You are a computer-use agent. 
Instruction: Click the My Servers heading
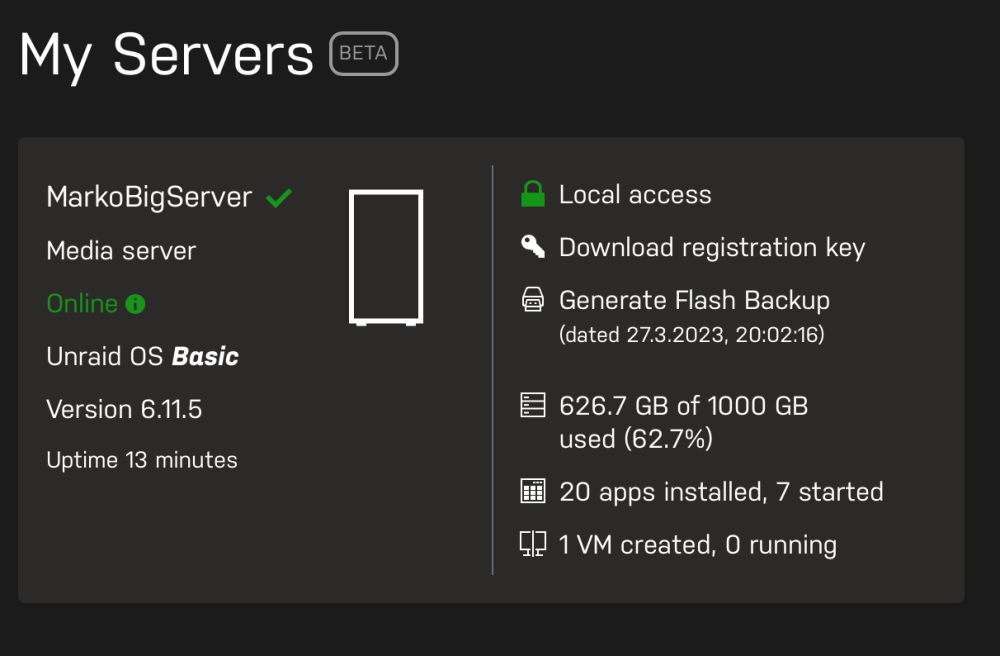[166, 56]
